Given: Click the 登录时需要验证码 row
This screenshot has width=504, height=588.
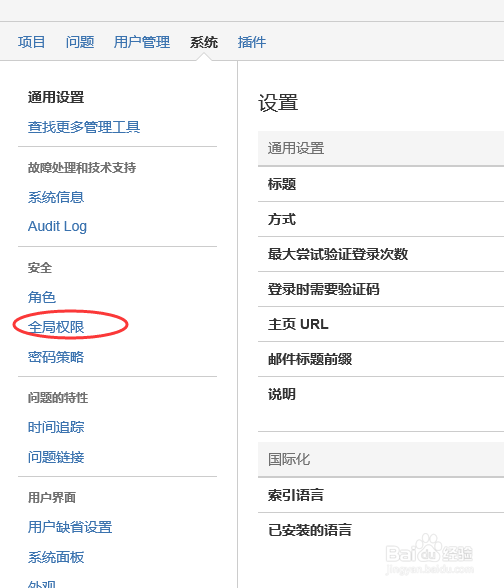Looking at the screenshot, I should click(x=381, y=289).
